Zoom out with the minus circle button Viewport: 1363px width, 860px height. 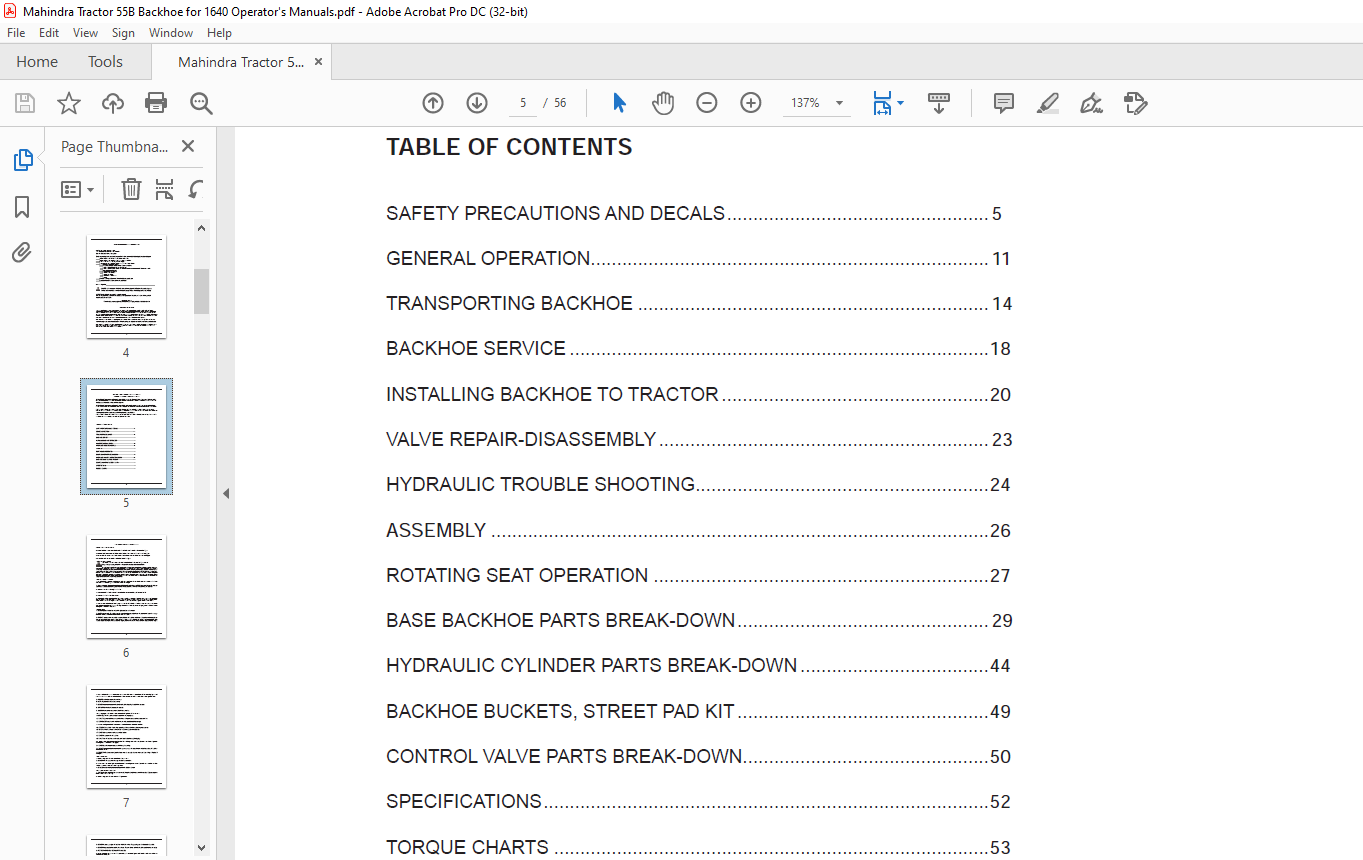pyautogui.click(x=707, y=103)
